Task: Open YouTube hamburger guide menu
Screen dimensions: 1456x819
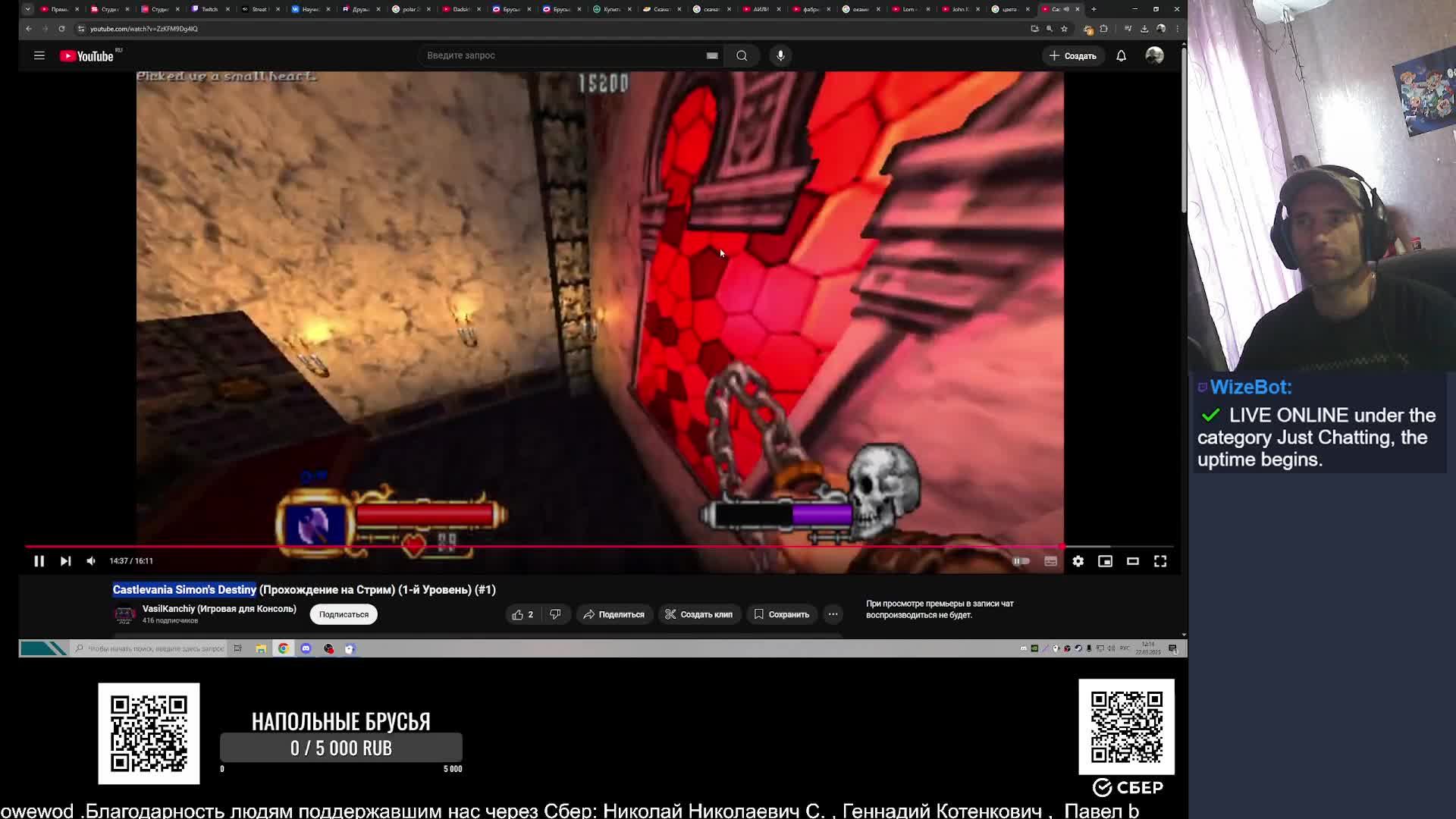Action: pyautogui.click(x=39, y=55)
